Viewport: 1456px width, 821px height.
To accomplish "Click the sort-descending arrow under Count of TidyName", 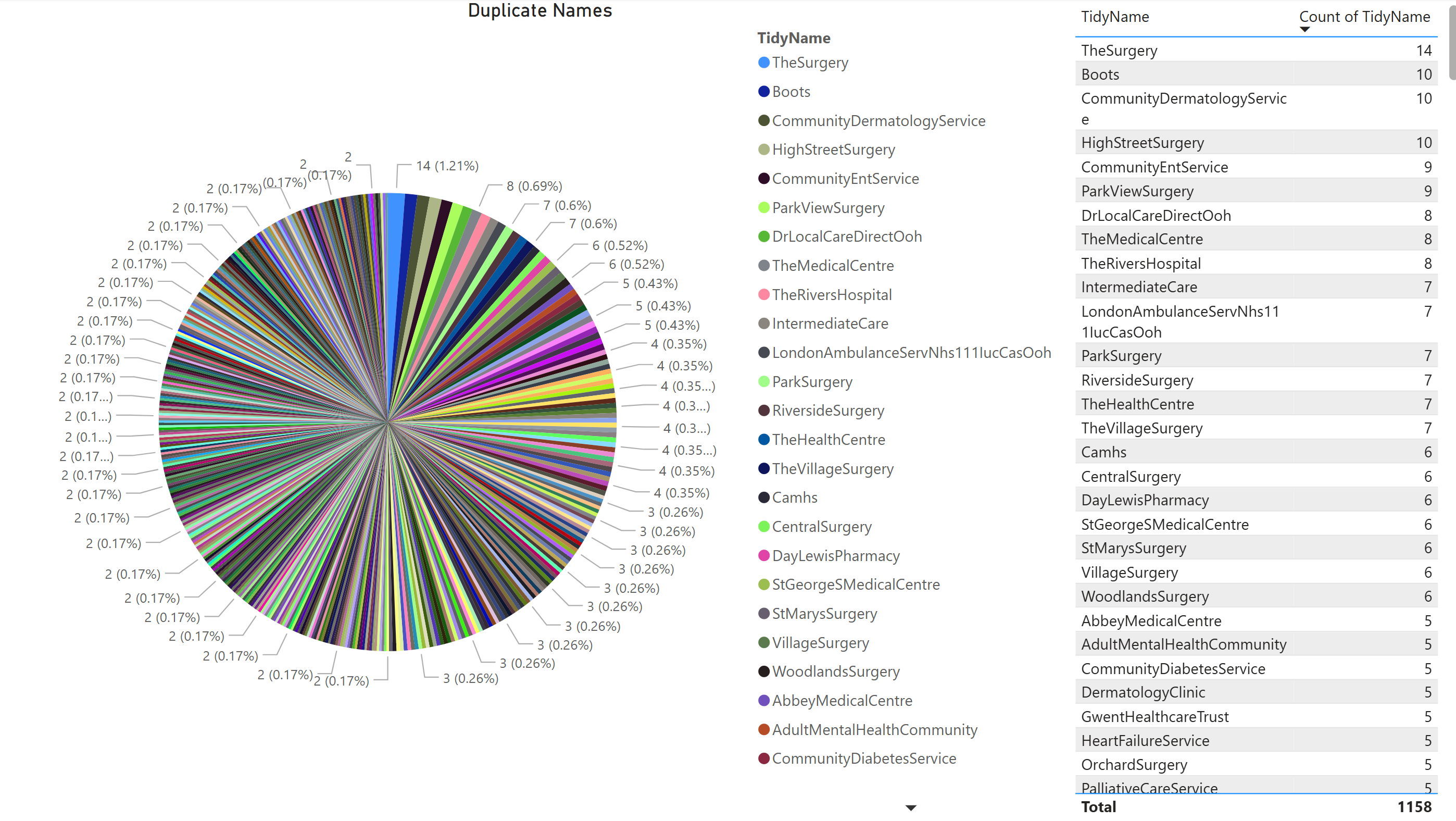I will [x=1304, y=29].
